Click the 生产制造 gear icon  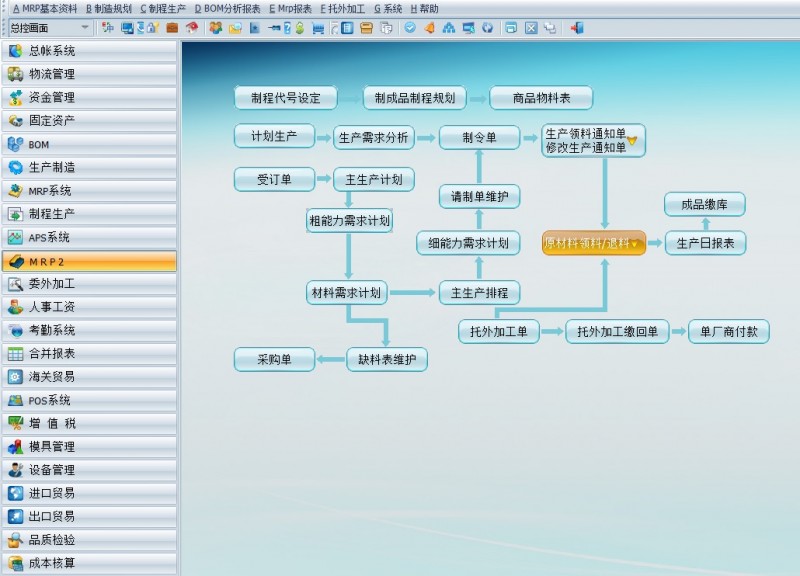pyautogui.click(x=15, y=167)
